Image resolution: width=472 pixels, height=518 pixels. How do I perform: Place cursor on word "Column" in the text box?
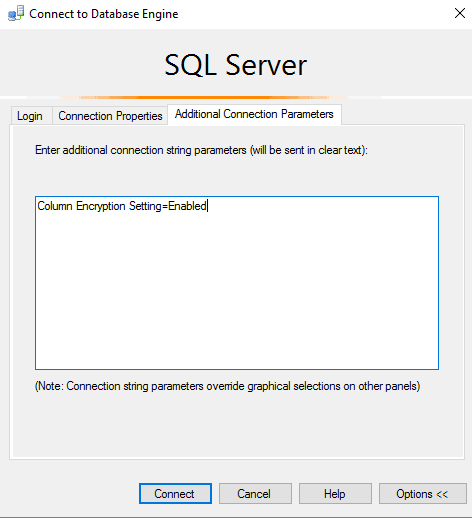55,206
